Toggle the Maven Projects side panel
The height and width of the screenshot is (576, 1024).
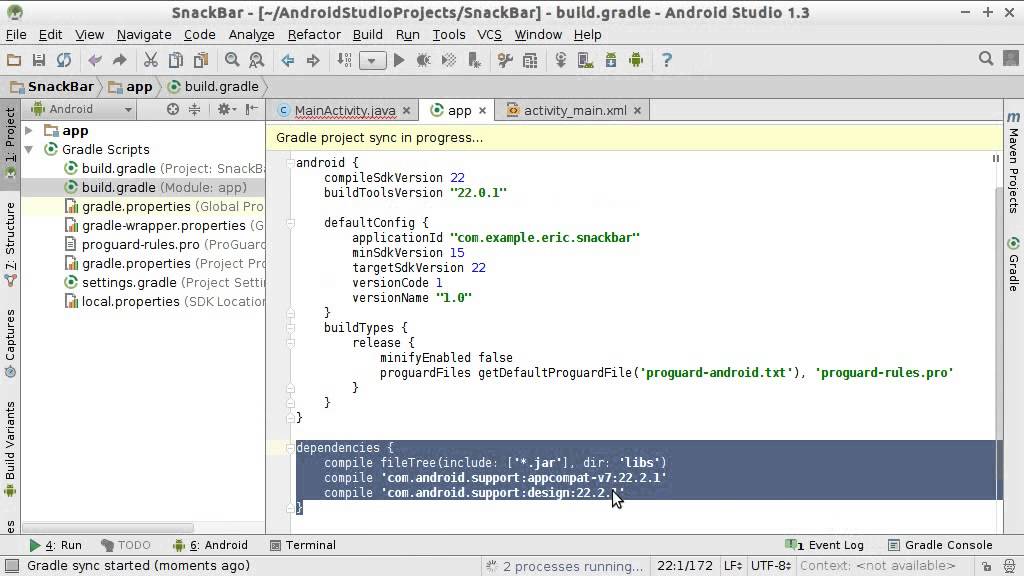tap(1013, 163)
